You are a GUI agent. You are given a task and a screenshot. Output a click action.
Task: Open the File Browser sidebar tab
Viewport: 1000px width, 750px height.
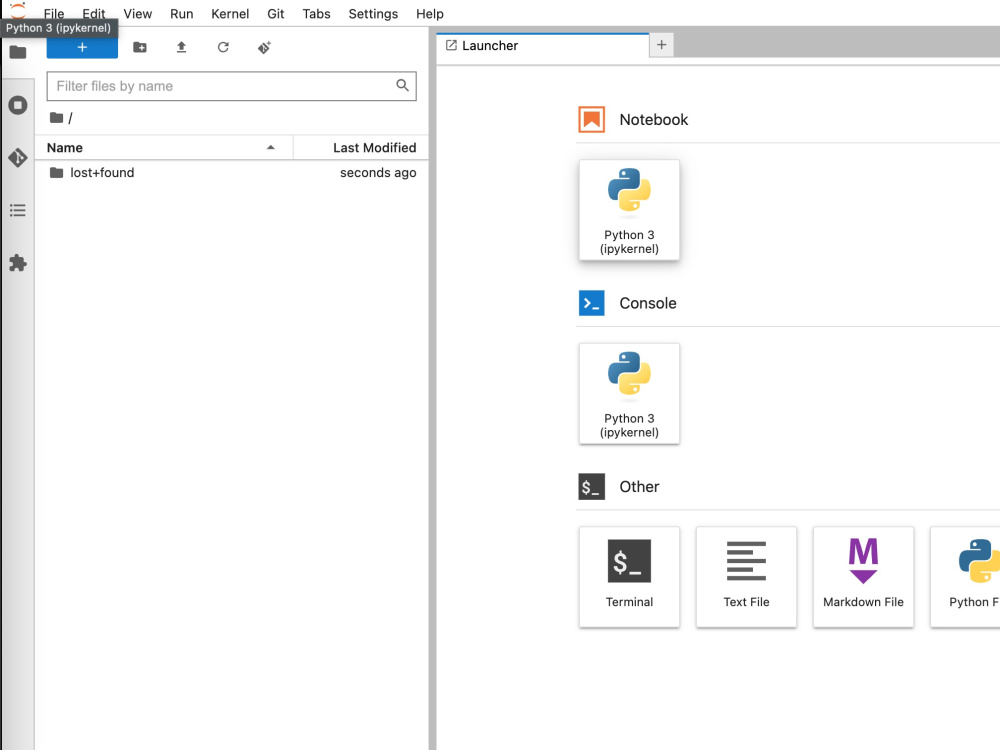pyautogui.click(x=18, y=52)
